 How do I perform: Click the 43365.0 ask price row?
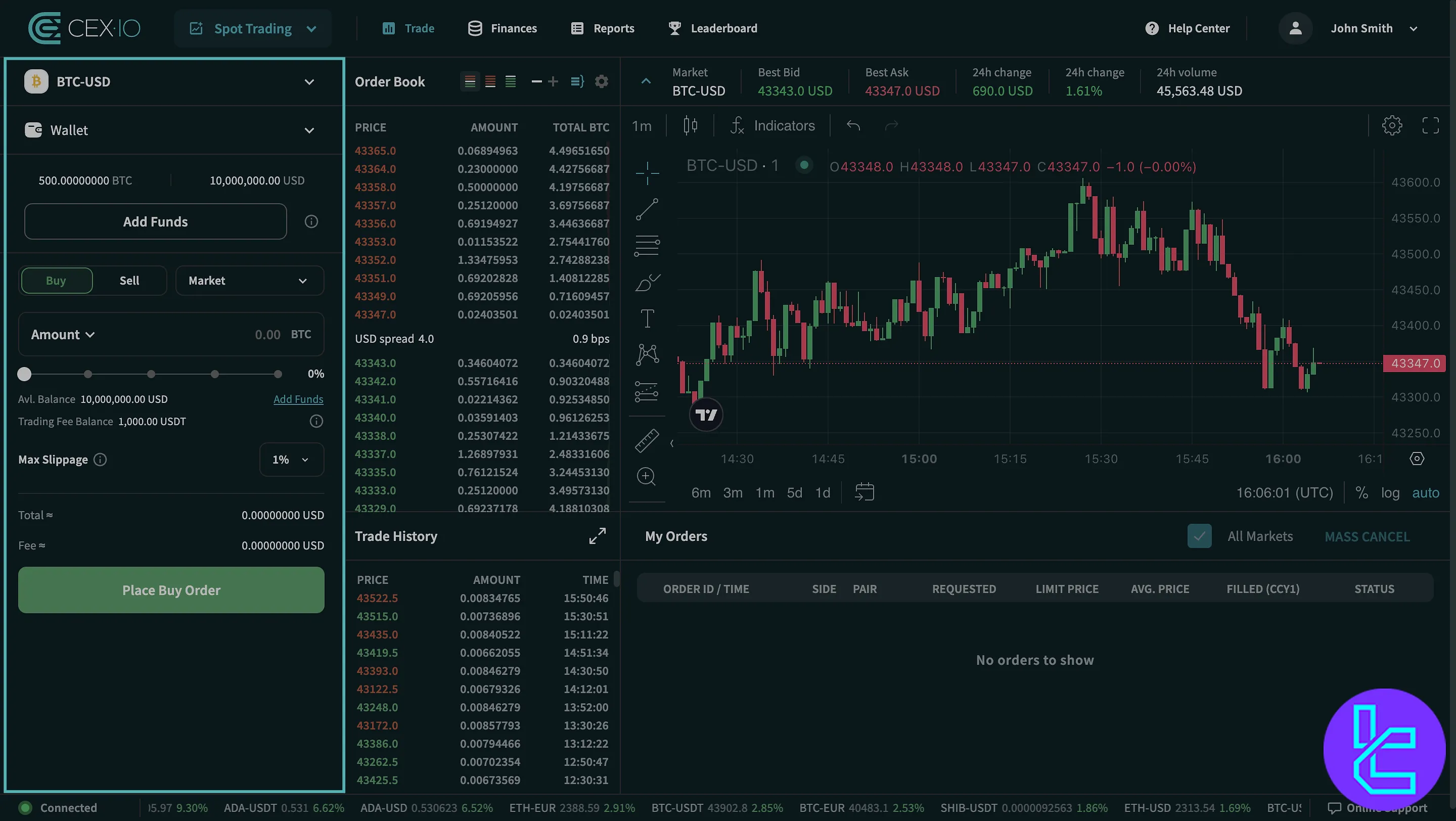click(x=482, y=151)
